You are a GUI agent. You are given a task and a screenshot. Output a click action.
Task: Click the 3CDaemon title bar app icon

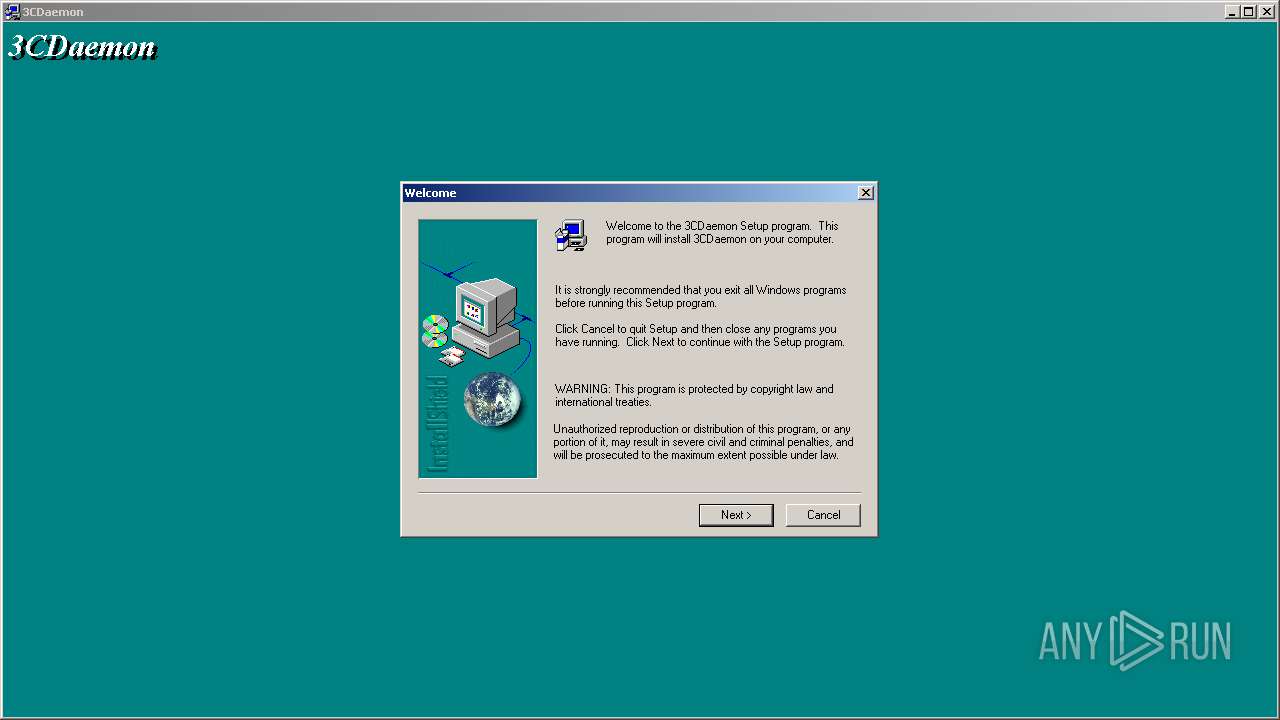(12, 12)
